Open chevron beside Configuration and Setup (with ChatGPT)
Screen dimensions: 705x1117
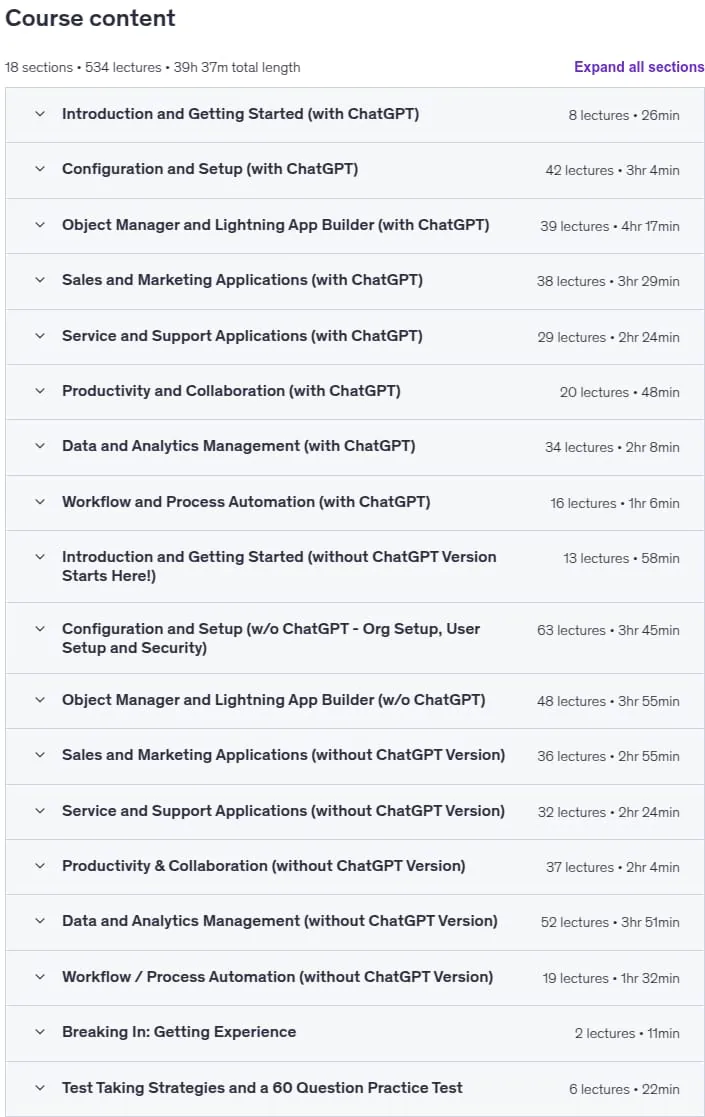point(41,169)
